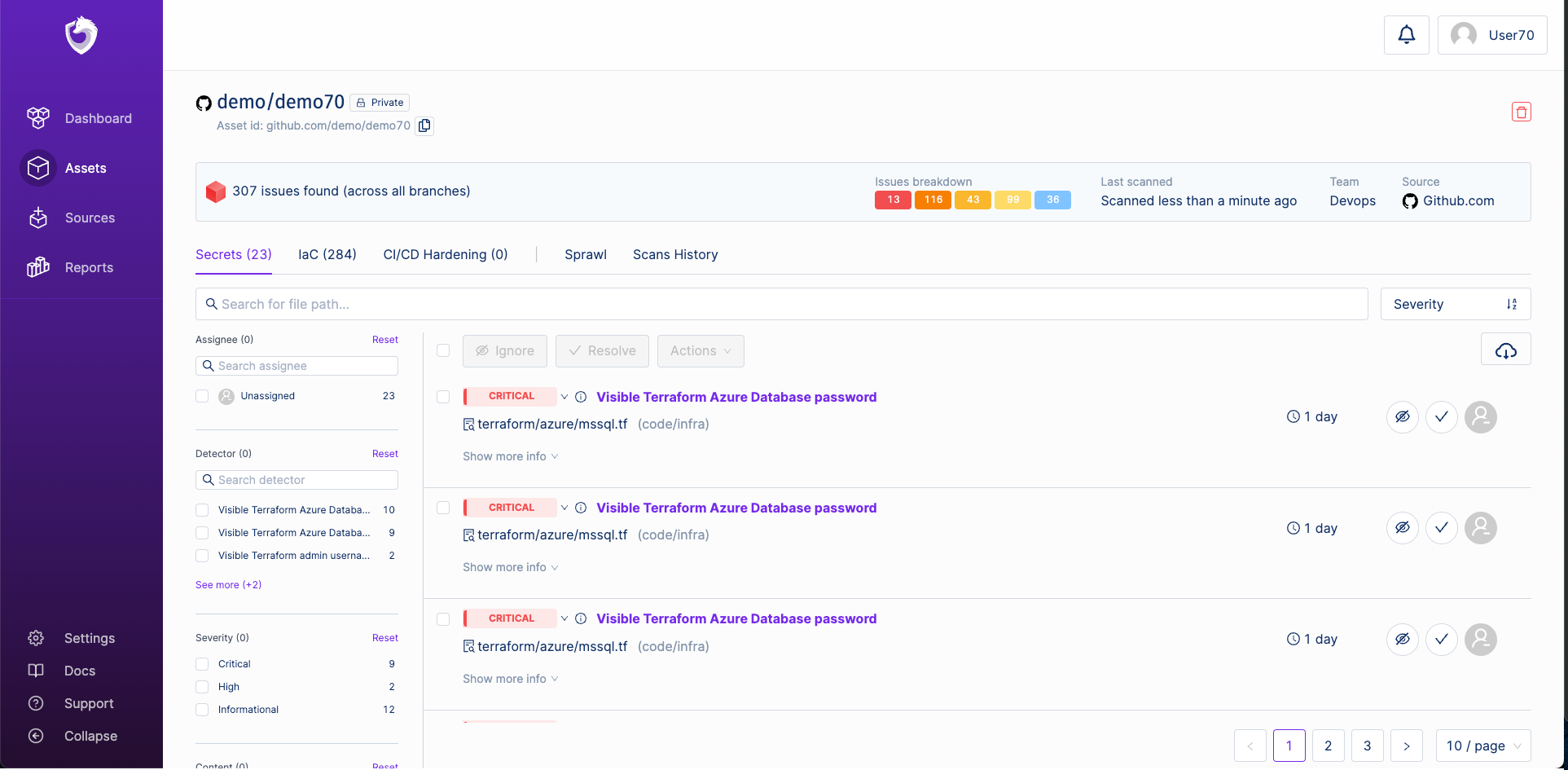Assign the first issue via its avatar icon
Viewport: 1568px width, 770px height.
pyautogui.click(x=1481, y=417)
